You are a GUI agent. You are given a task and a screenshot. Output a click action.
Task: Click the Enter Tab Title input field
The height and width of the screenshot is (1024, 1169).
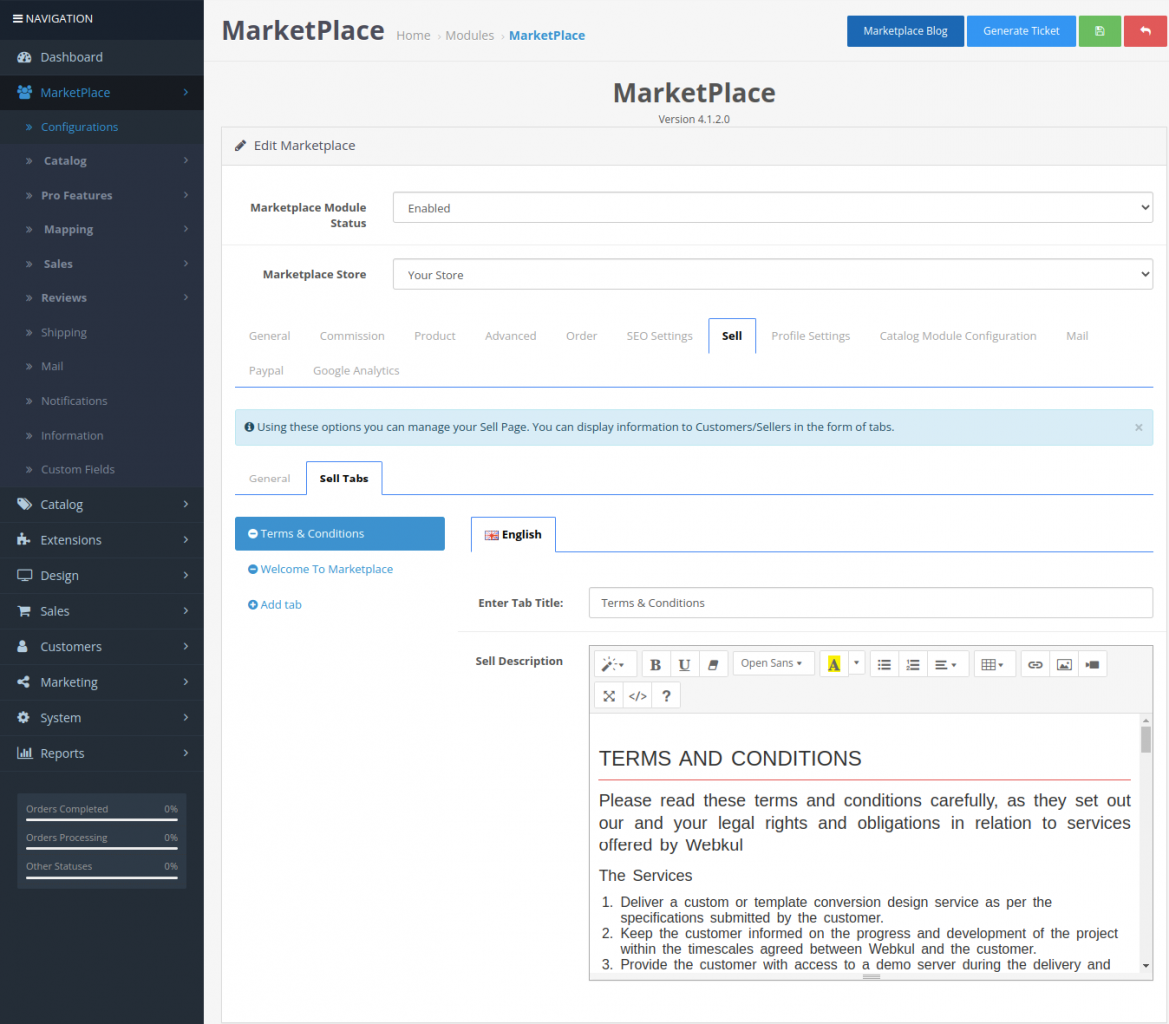click(x=870, y=603)
